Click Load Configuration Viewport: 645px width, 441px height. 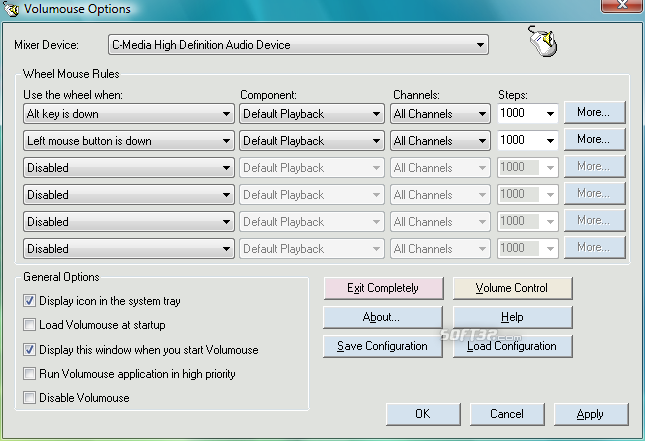[x=513, y=346]
